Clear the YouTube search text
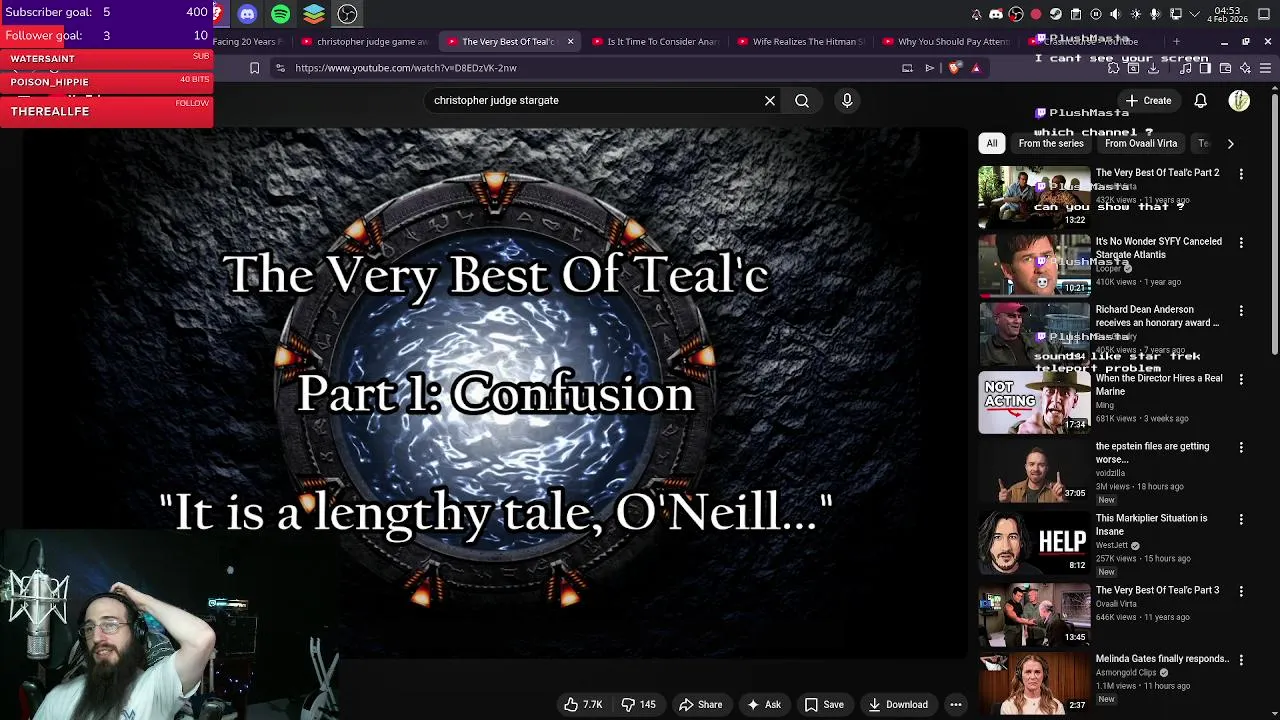 (x=770, y=100)
